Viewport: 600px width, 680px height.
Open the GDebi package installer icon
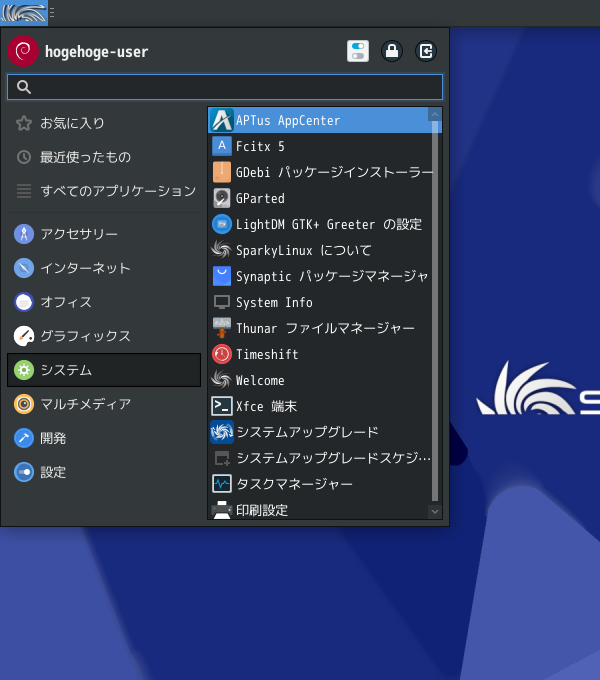(222, 172)
